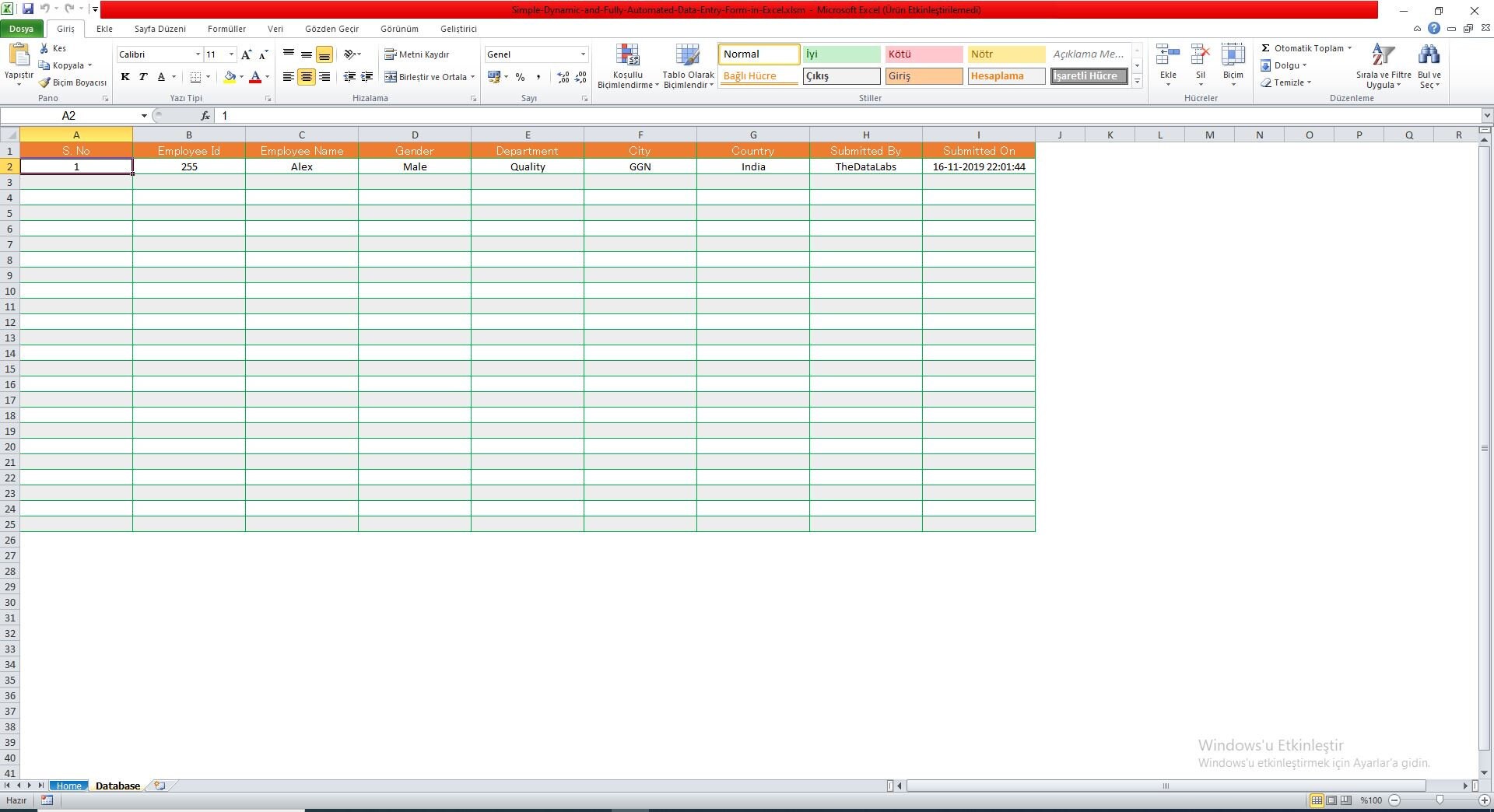Click in the formula bar input
The width and height of the screenshot is (1494, 812).
(x=848, y=116)
